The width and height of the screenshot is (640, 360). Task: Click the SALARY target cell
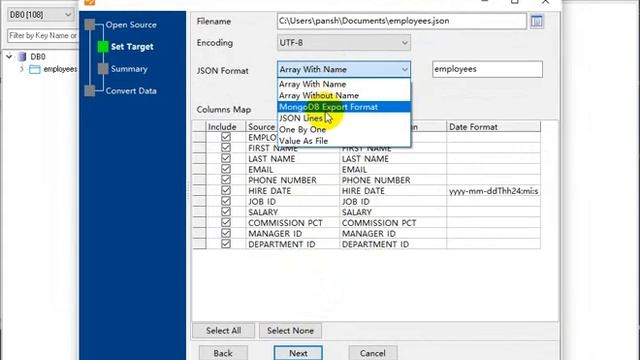(393, 212)
